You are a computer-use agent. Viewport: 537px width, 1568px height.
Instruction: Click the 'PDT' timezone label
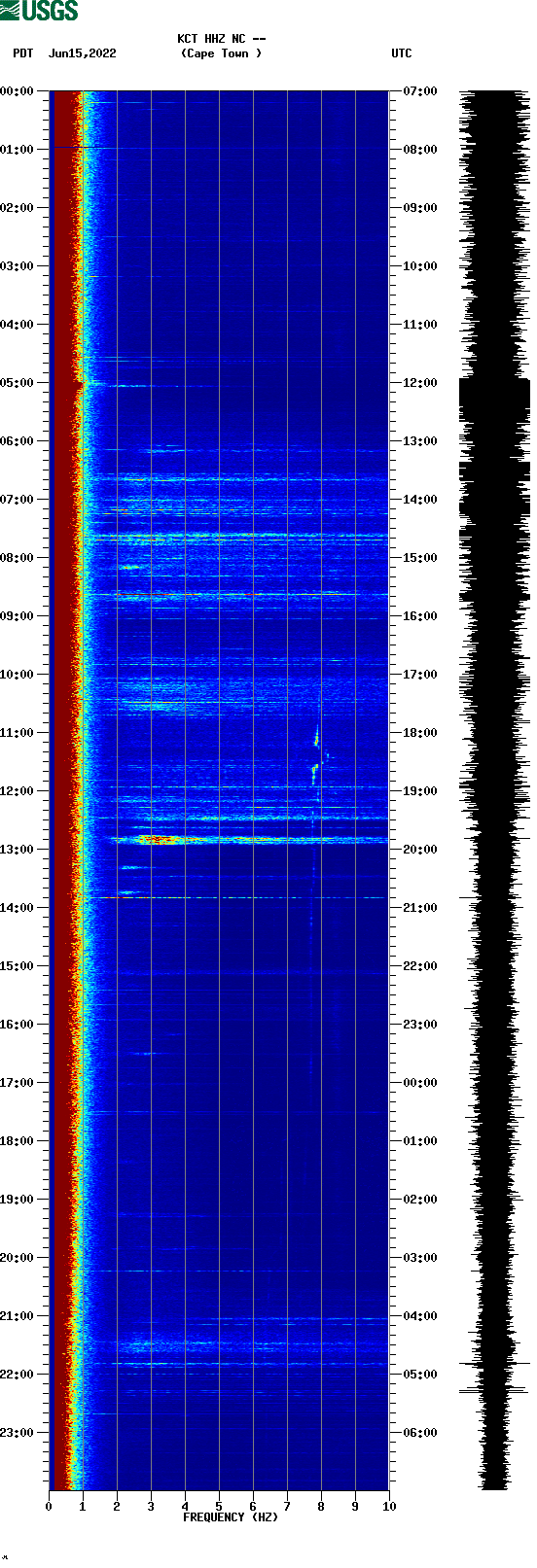click(x=23, y=53)
